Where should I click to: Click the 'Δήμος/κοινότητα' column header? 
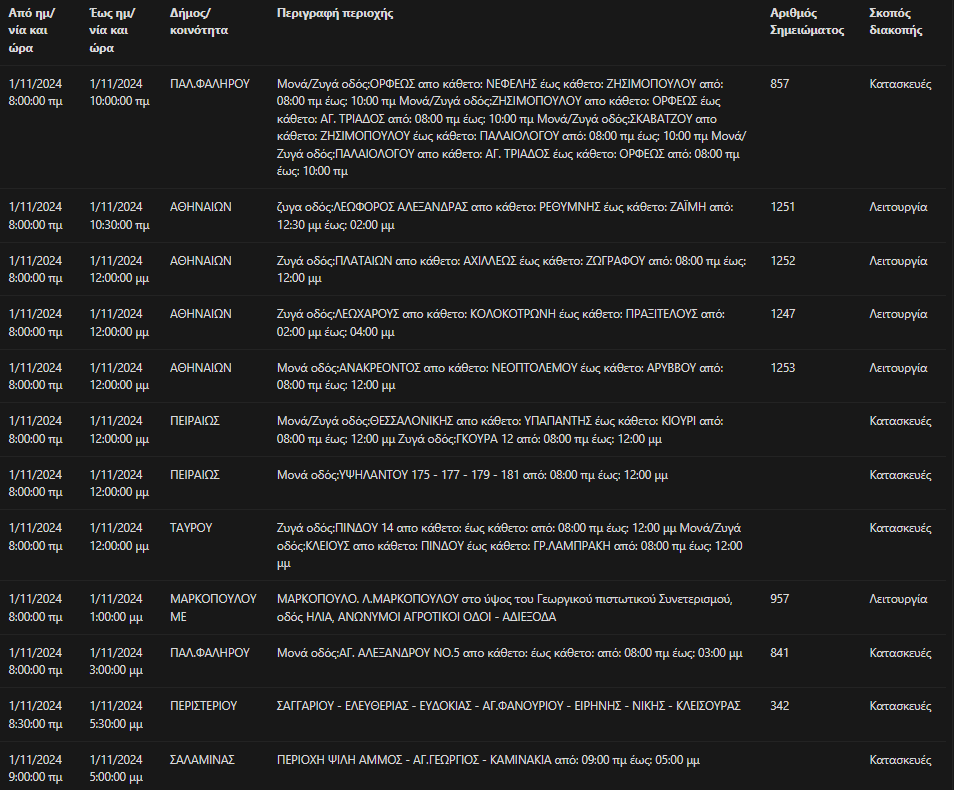click(199, 22)
